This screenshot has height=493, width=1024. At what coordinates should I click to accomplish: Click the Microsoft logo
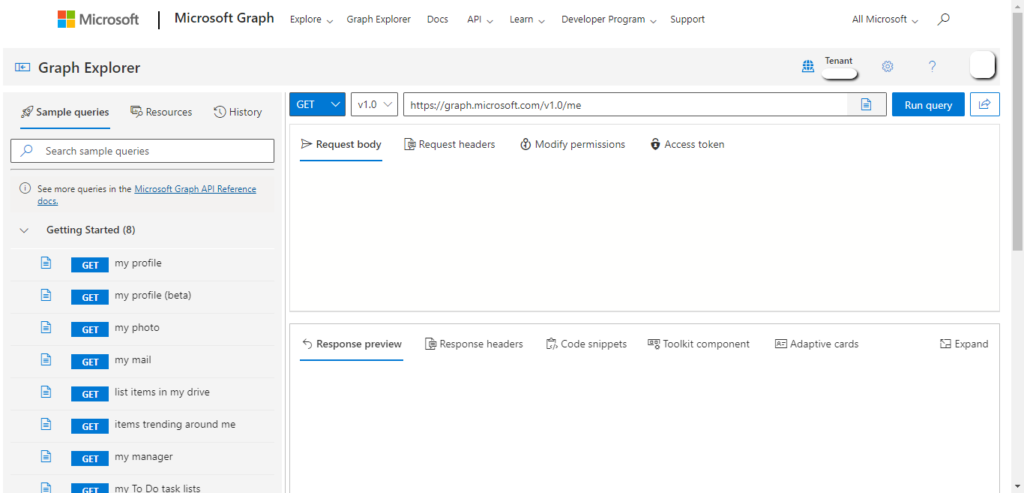(98, 19)
